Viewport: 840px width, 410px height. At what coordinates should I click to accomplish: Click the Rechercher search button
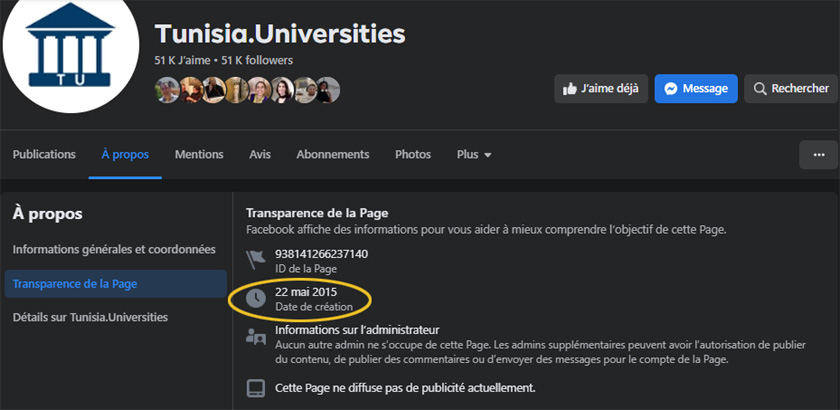pyautogui.click(x=791, y=88)
